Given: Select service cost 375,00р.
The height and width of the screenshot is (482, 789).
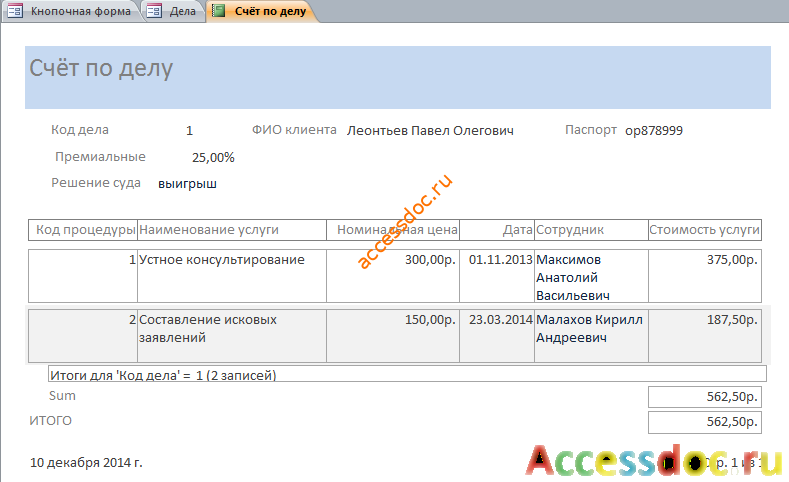Looking at the screenshot, I should pyautogui.click(x=705, y=276).
